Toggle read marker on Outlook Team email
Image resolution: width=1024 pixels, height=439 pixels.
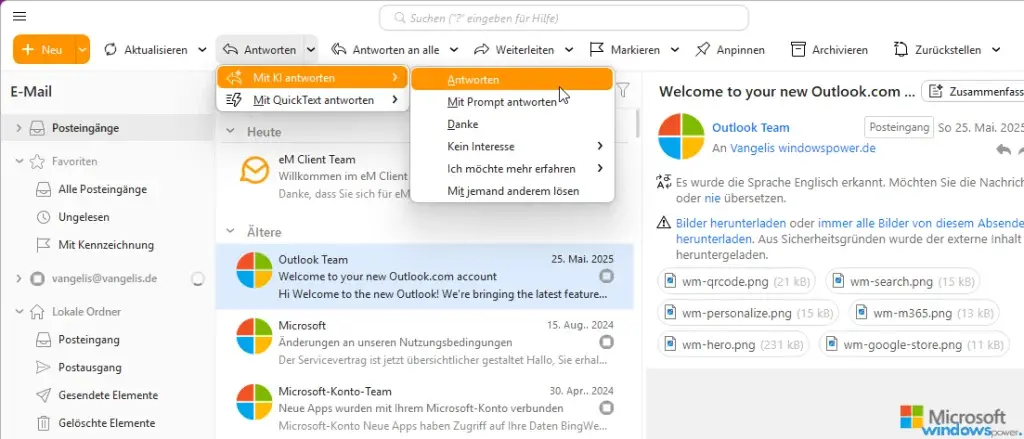coord(607,276)
